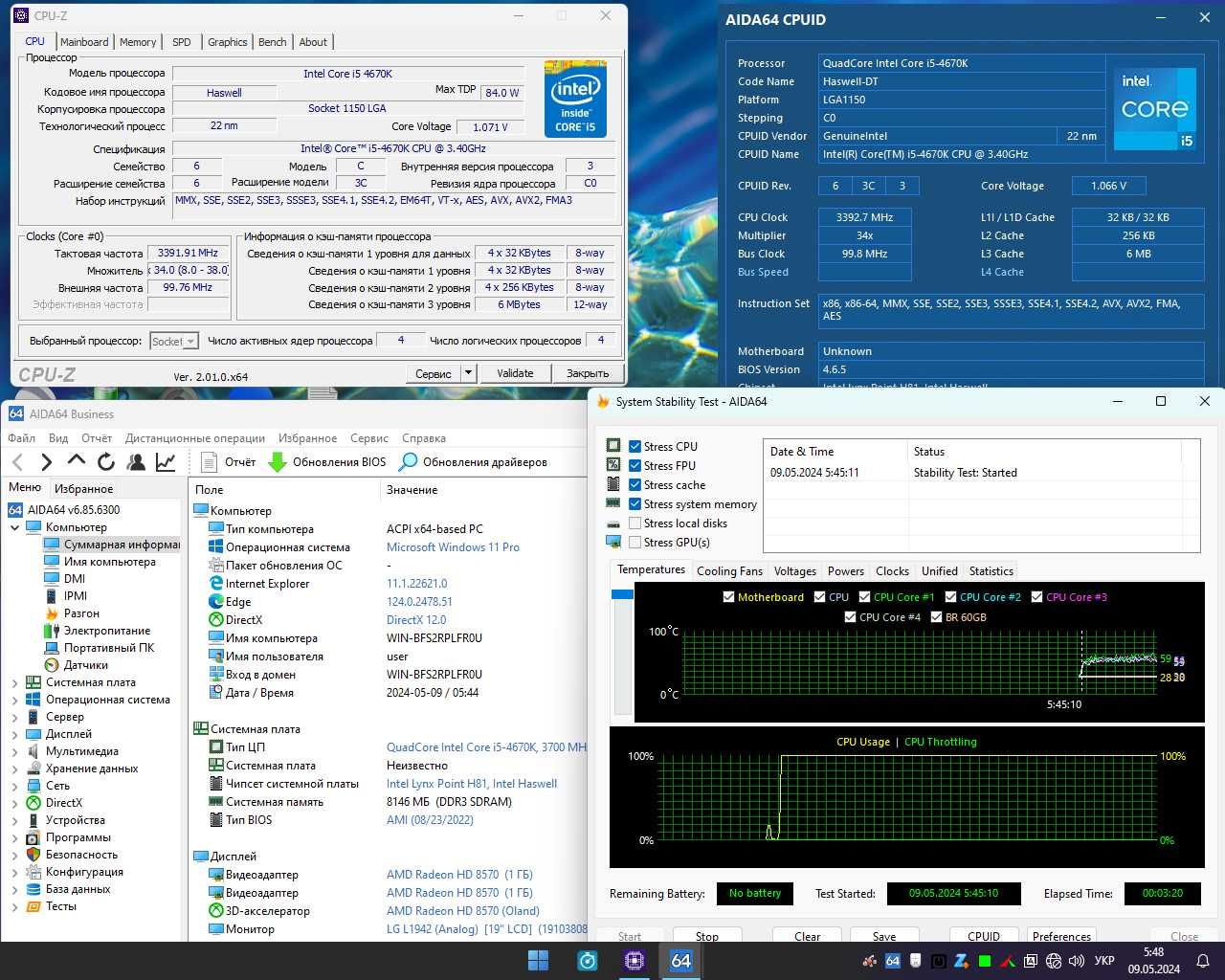The width and height of the screenshot is (1225, 980).
Task: Expand Хранение данных tree node
Action: [x=15, y=768]
